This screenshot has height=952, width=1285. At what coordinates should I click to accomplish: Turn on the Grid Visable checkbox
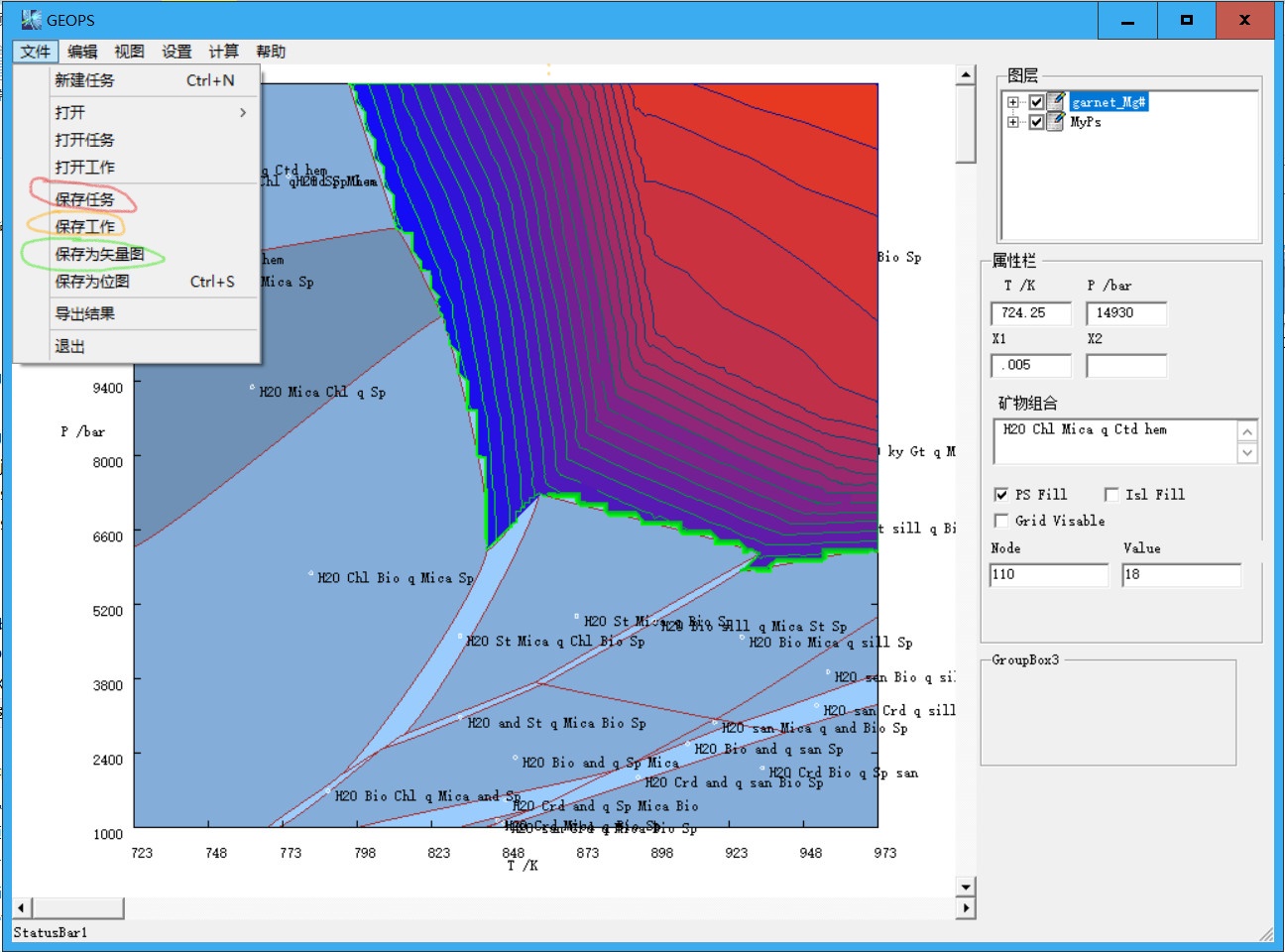(x=1001, y=521)
